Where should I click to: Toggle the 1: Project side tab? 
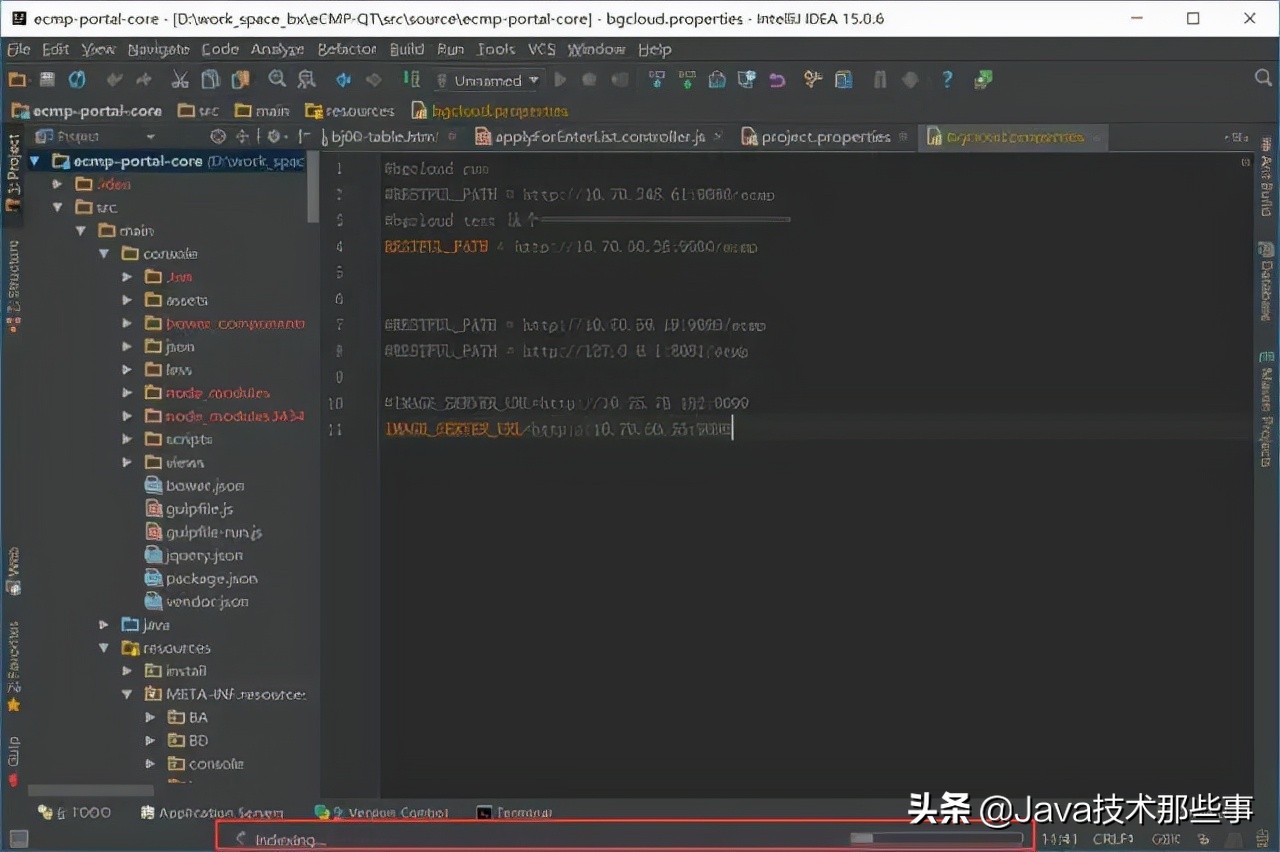coord(13,173)
